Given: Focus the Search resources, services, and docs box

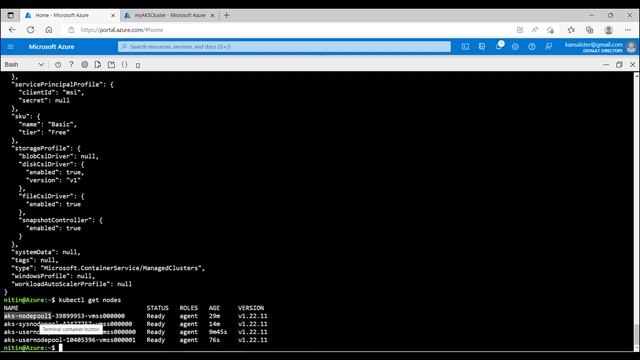Looking at the screenshot, I should tap(284, 47).
